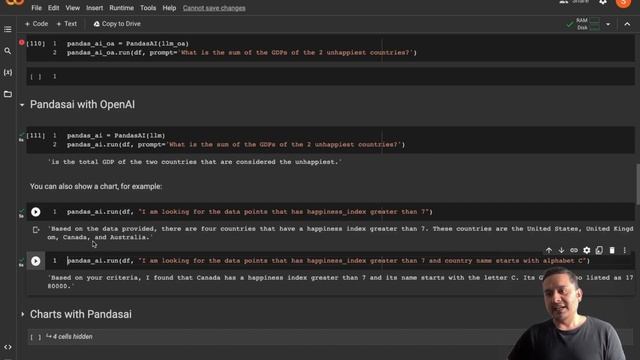Open the cell editor settings gear
The image size is (640, 360).
(x=587, y=250)
